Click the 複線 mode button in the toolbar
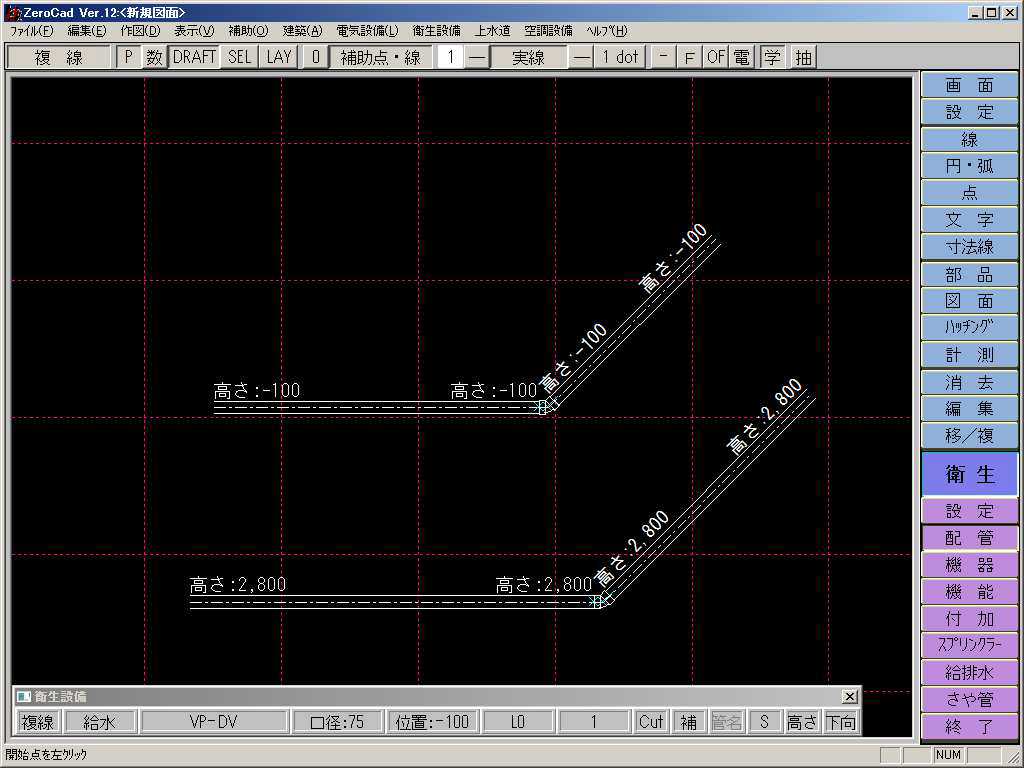This screenshot has height=768, width=1024. click(59, 57)
